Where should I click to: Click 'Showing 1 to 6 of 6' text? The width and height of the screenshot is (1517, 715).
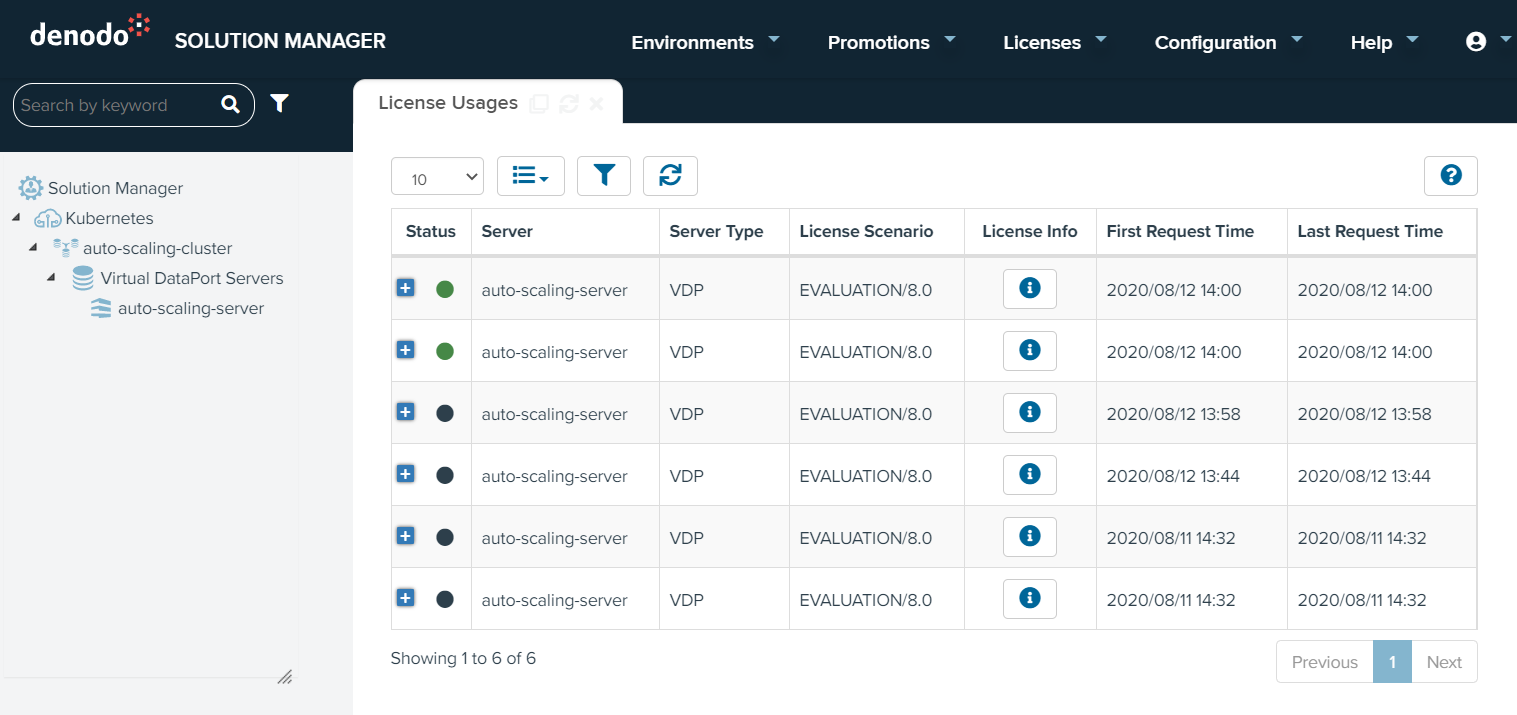pyautogui.click(x=463, y=658)
